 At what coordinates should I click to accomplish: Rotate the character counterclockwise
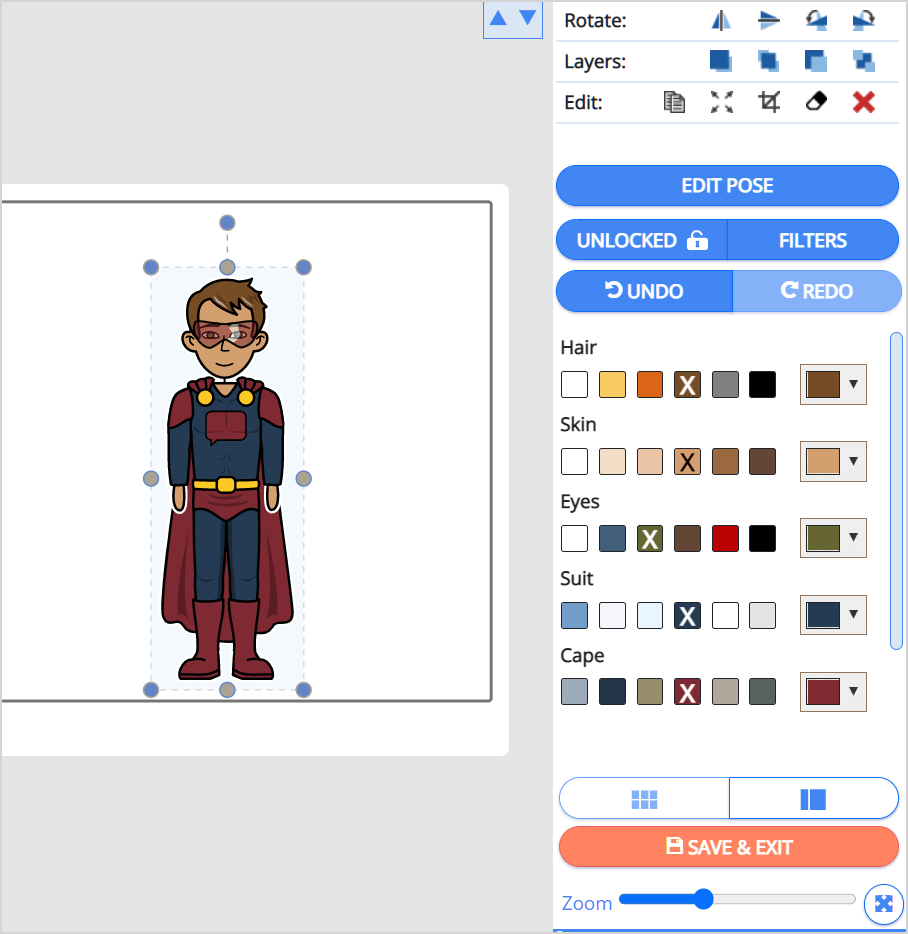[x=816, y=21]
